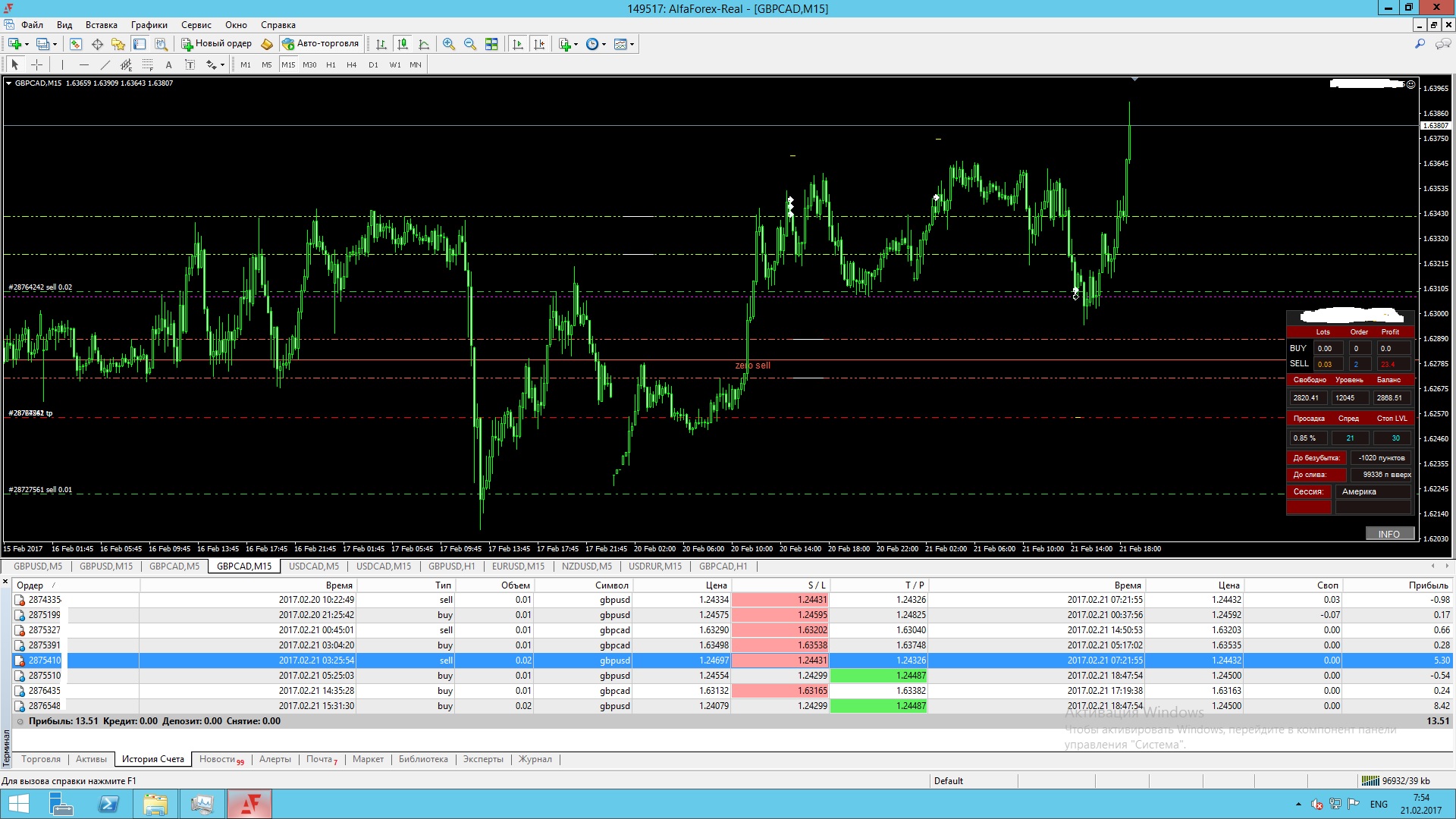This screenshot has width=1456, height=819.
Task: Switch chart to candlestick display
Action: (x=403, y=44)
